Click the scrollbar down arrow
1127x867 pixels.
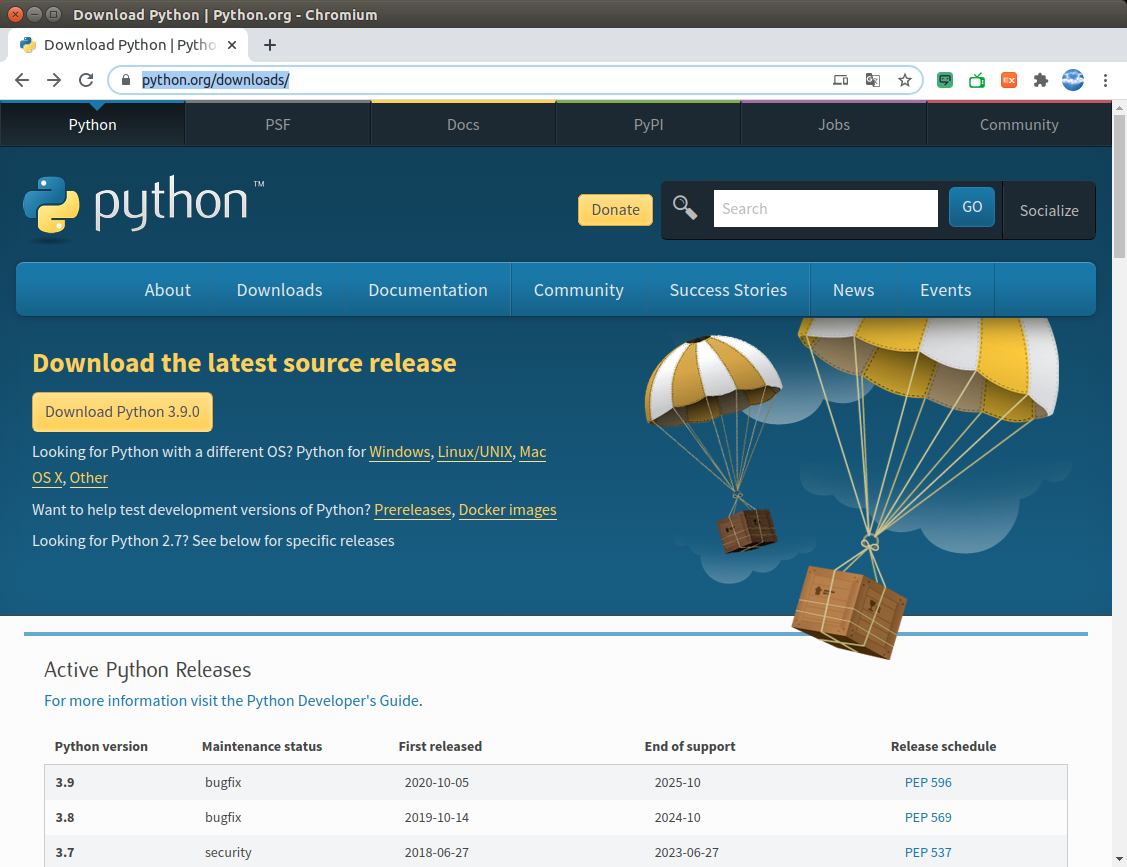click(x=1119, y=859)
